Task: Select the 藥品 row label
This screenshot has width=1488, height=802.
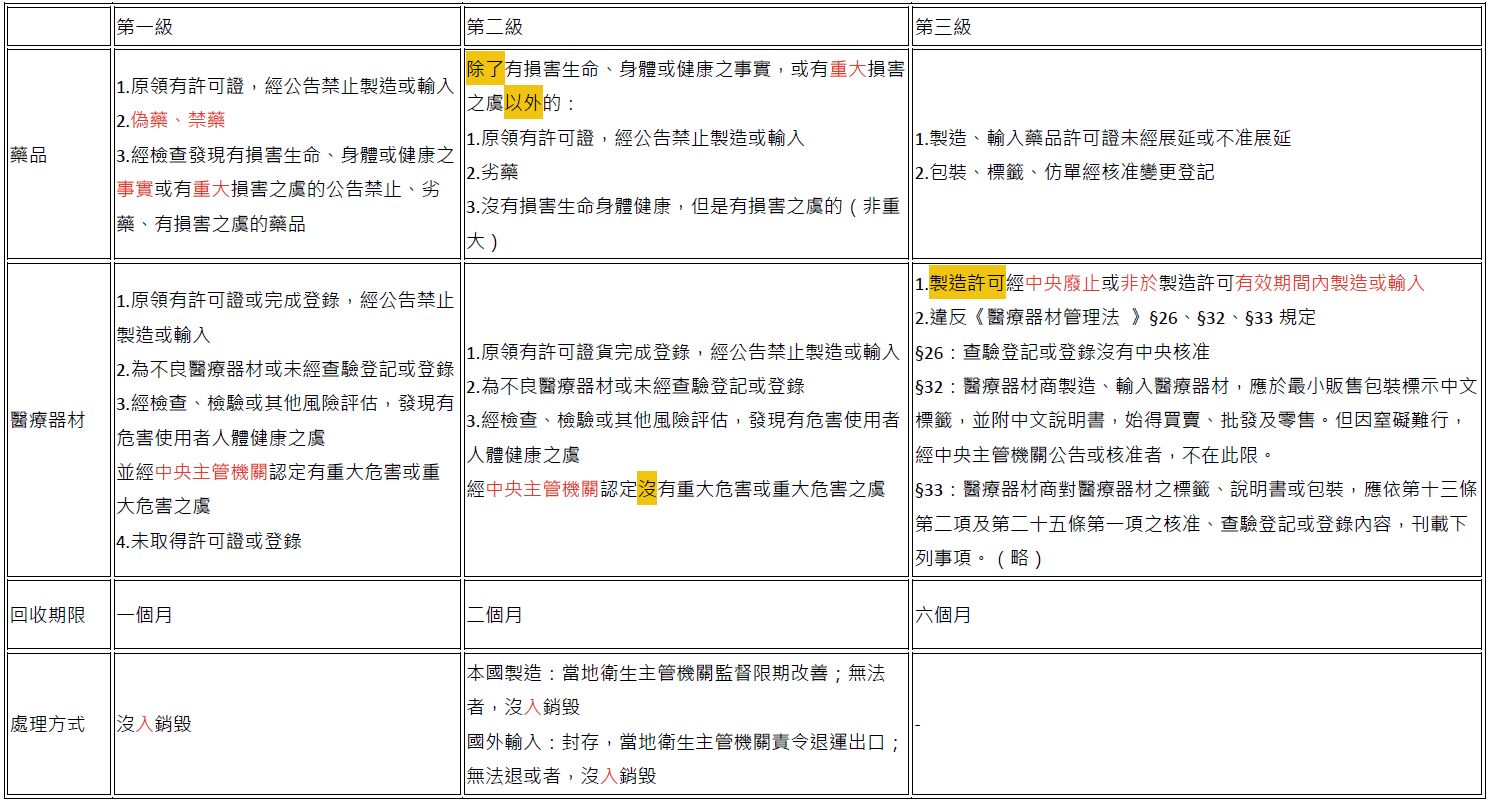Action: click(29, 155)
